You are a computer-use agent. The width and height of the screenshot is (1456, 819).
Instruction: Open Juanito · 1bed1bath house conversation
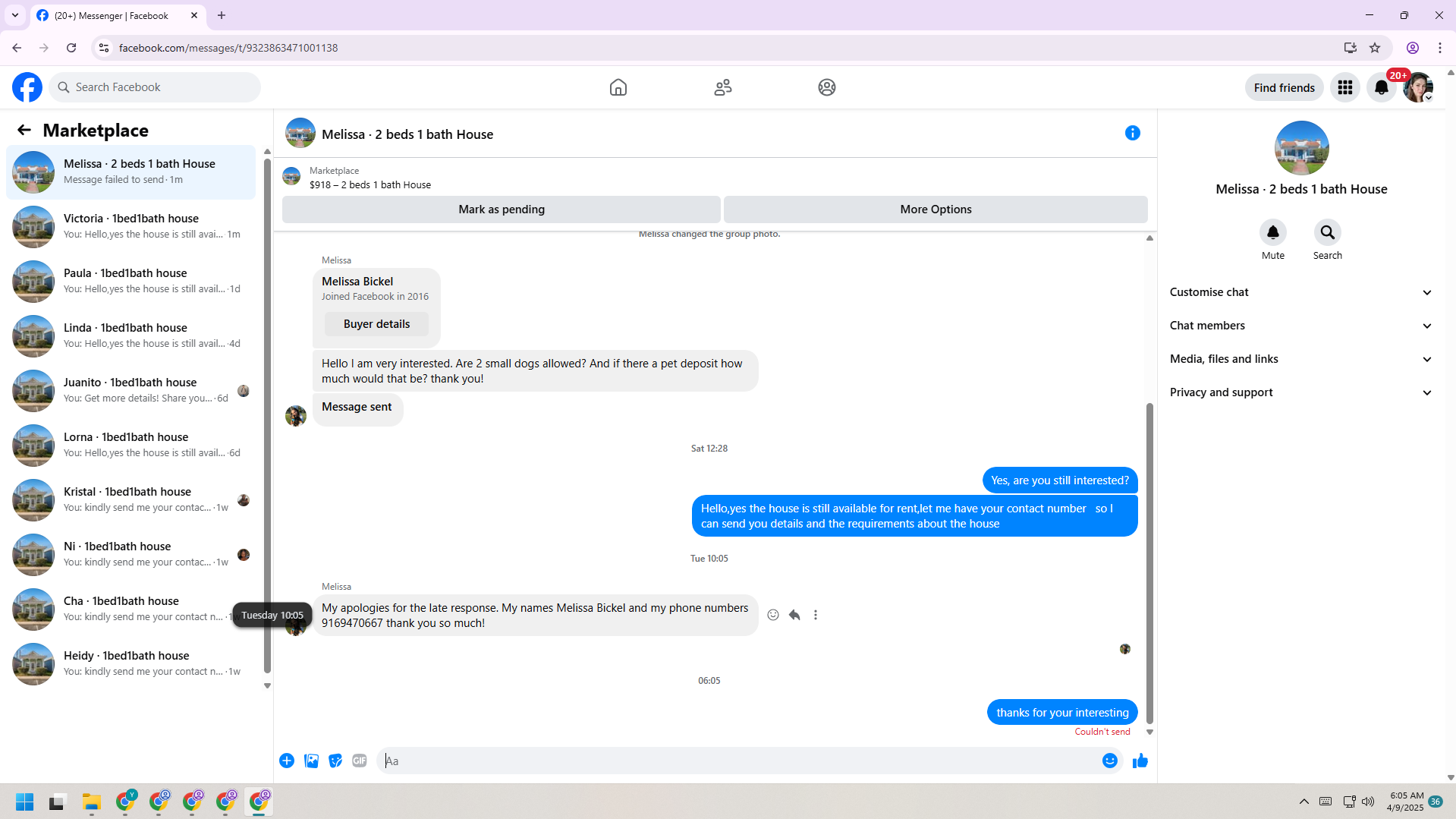click(131, 391)
